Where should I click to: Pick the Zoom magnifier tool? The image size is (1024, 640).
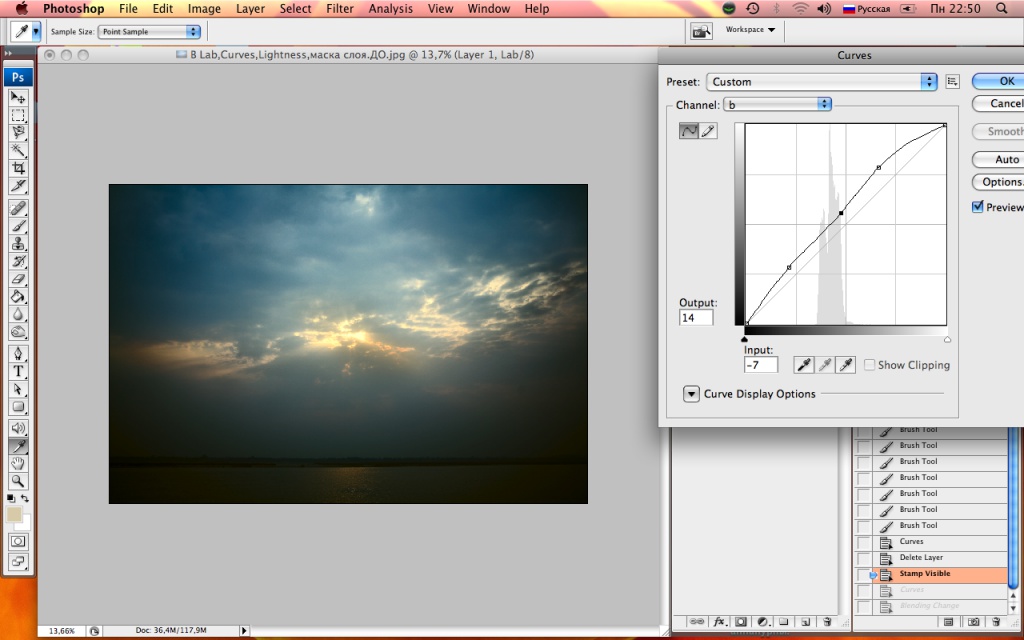pos(18,481)
